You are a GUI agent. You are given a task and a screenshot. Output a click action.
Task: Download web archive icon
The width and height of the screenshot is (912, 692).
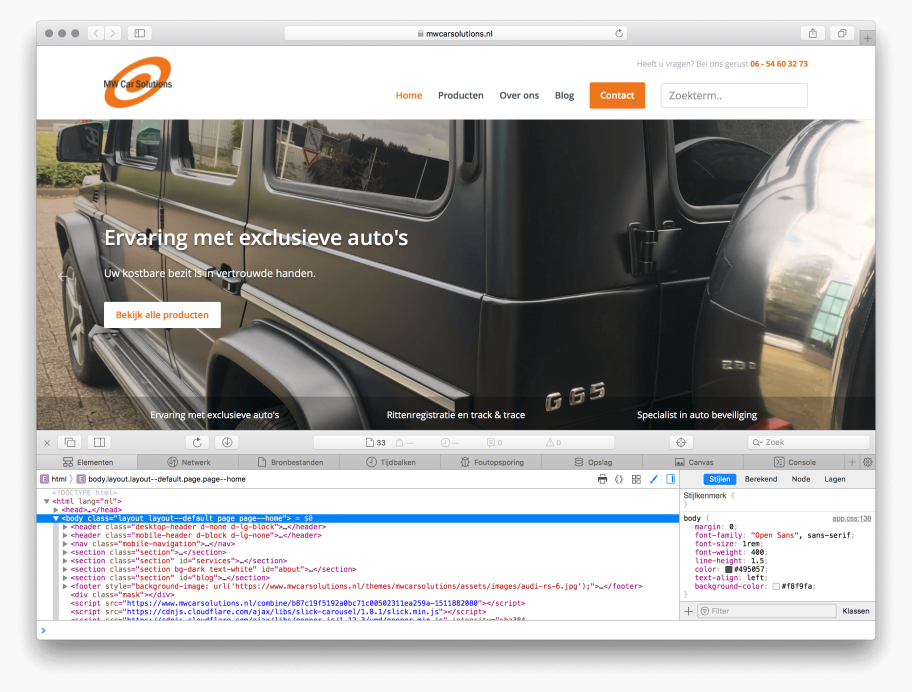[227, 443]
